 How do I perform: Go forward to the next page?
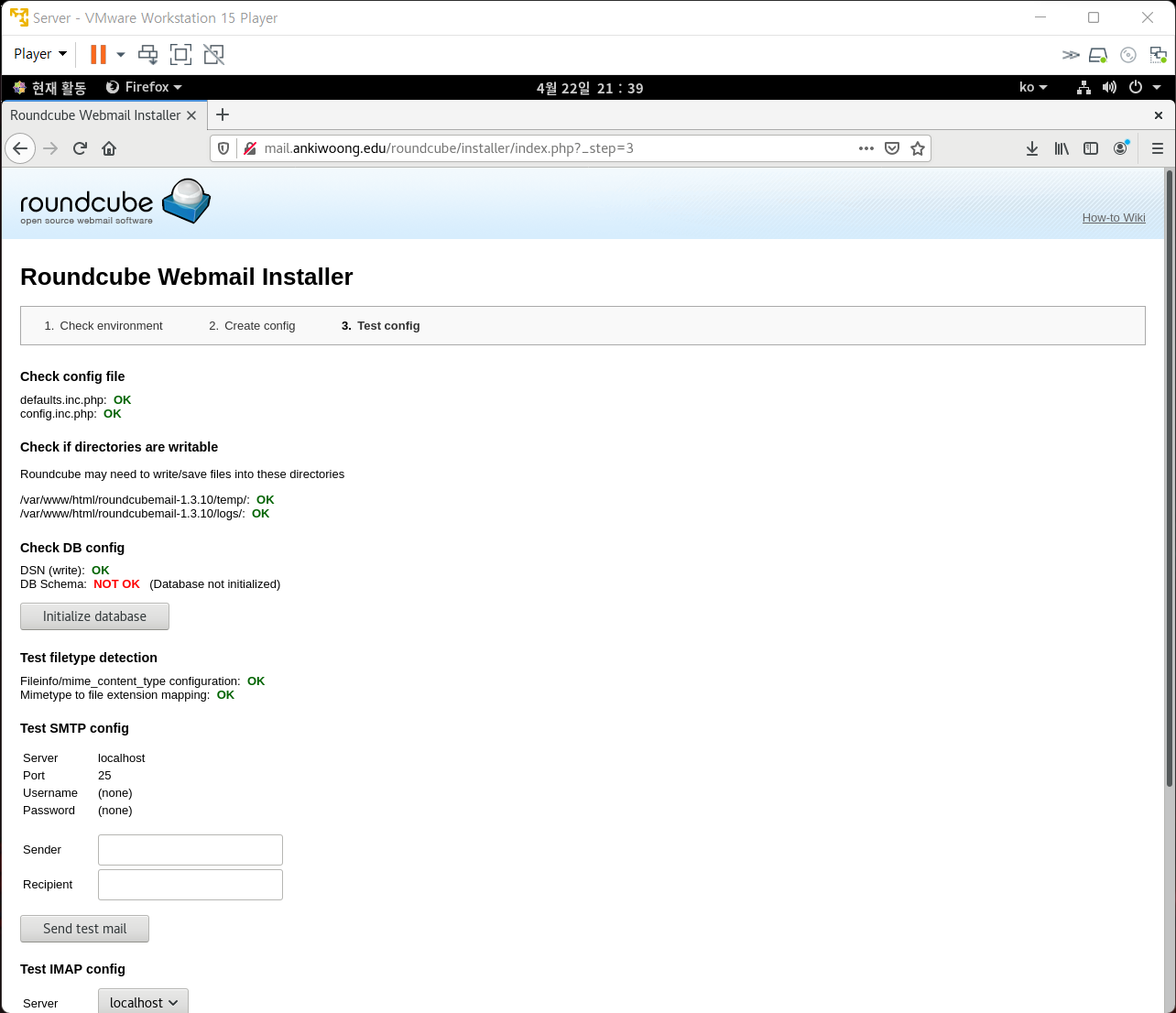[50, 148]
